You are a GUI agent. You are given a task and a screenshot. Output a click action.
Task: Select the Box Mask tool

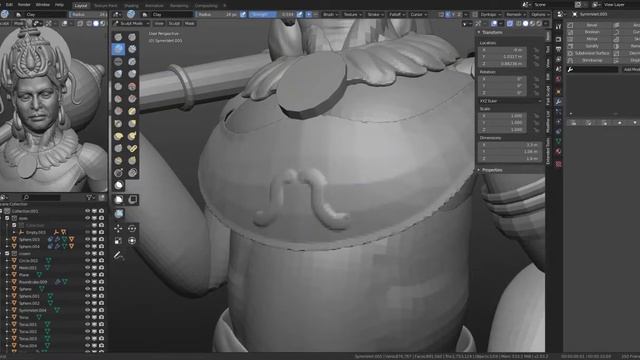[119, 200]
